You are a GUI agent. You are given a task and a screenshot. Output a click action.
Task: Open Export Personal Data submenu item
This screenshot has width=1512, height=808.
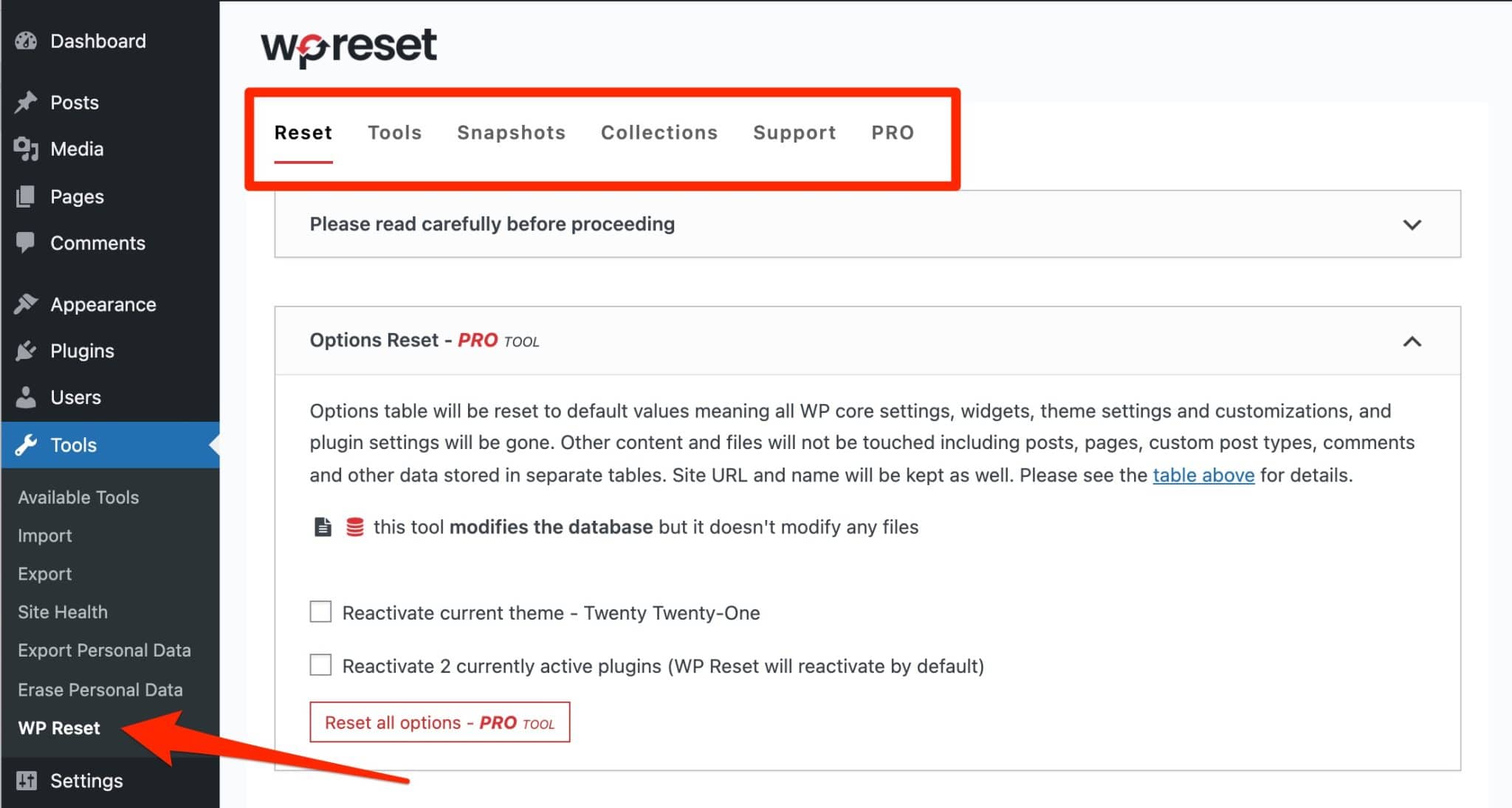coord(104,651)
